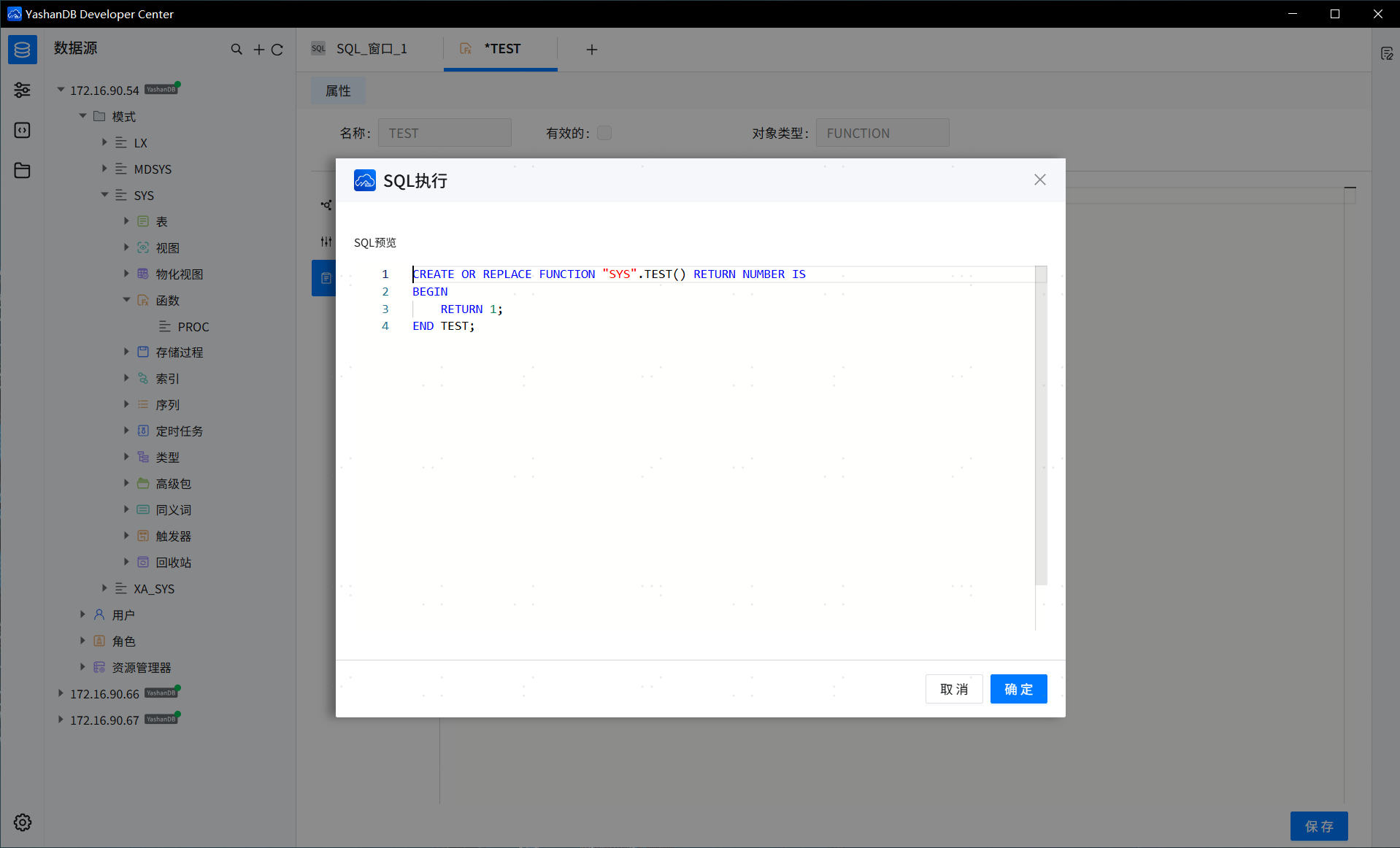Select the 属性 tab
The width and height of the screenshot is (1400, 848).
338,90
